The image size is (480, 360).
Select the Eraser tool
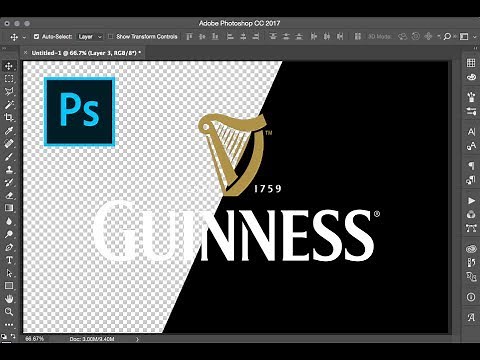[9, 195]
